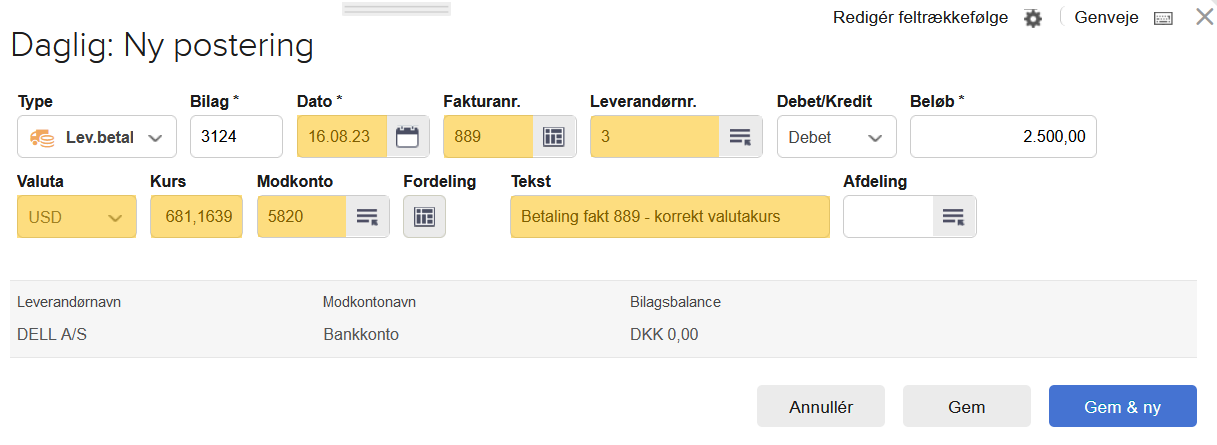Open account lookup beside Modkonto
This screenshot has width=1217, height=445.
pos(367,217)
